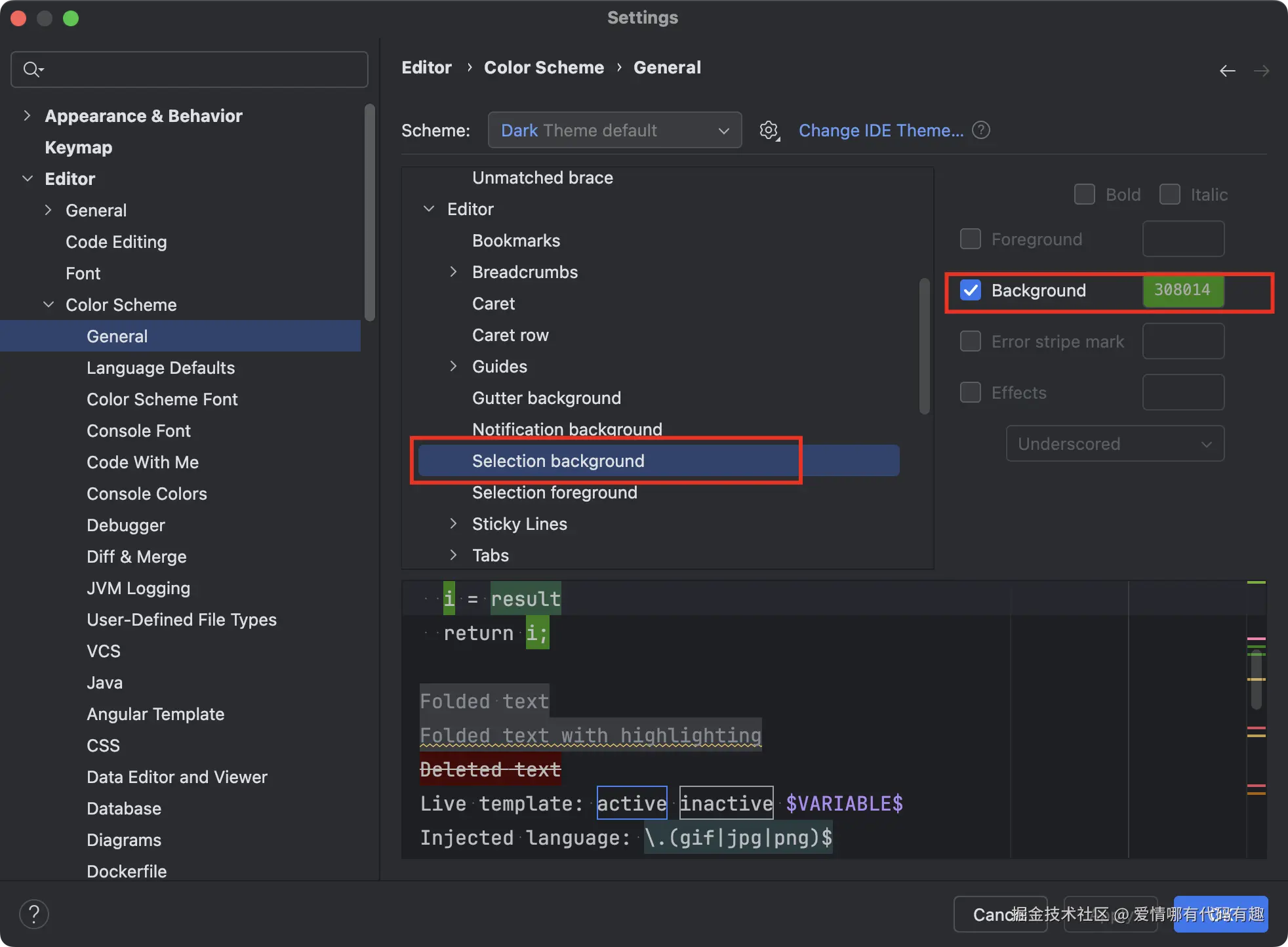Screen dimensions: 1288x947
Task: Click '$VARIABLE$' in the preview pane
Action: 845,803
